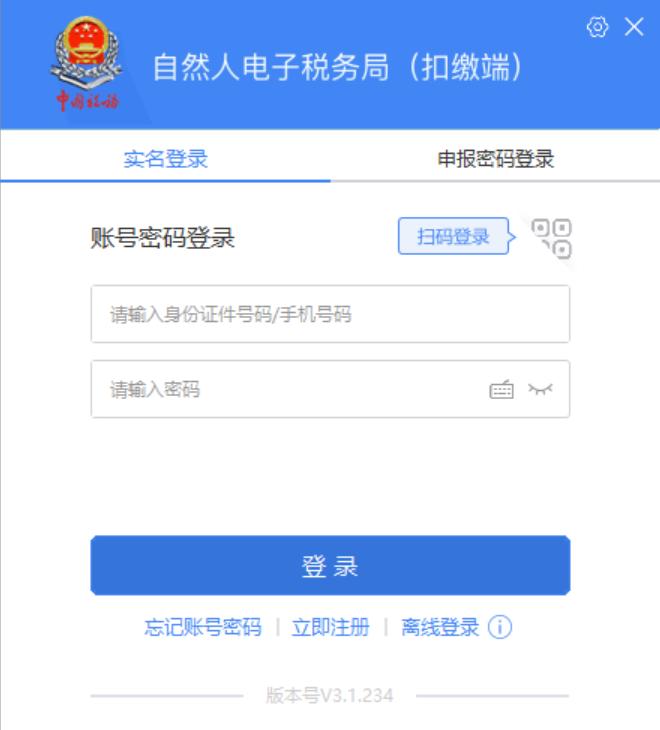The width and height of the screenshot is (660, 730).
Task: Show password with the eye icon
Action: tap(540, 389)
